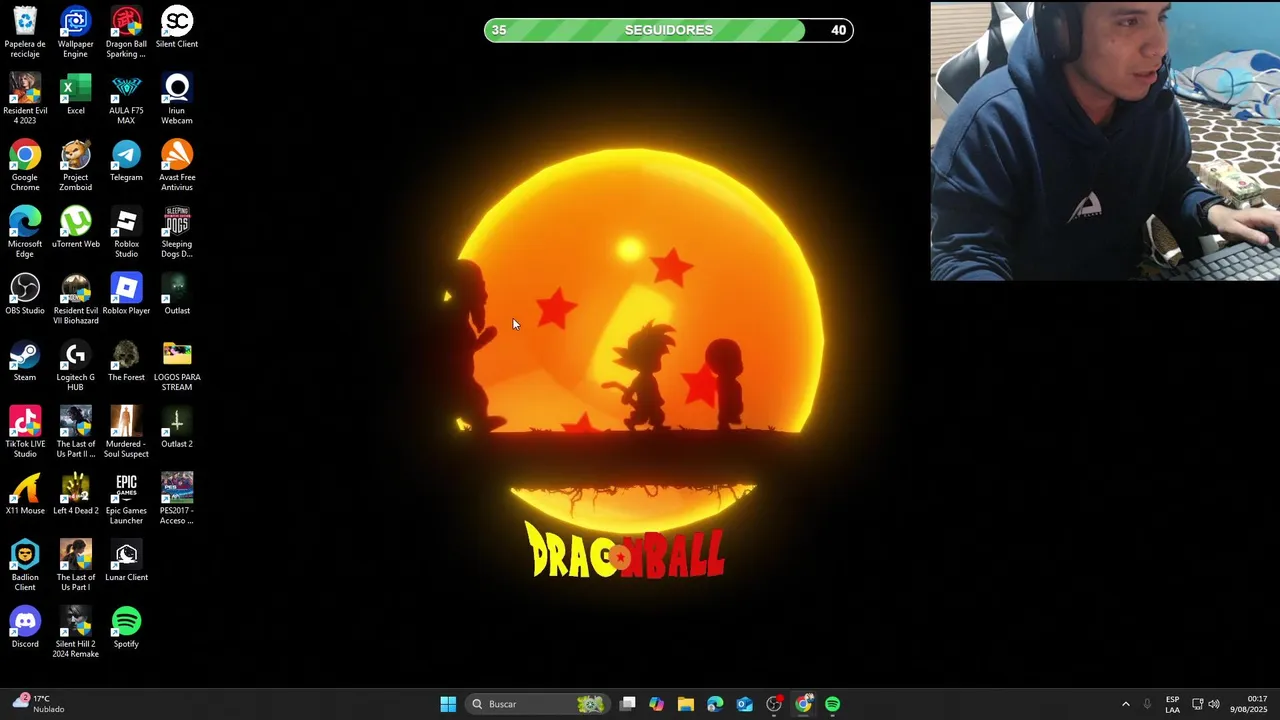Open the Silent Client shortcut
The height and width of the screenshot is (720, 1280).
(177, 28)
